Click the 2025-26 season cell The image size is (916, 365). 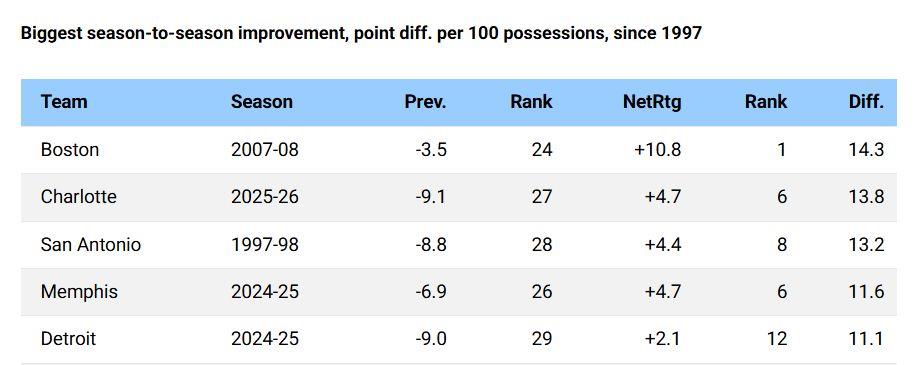[x=265, y=196]
